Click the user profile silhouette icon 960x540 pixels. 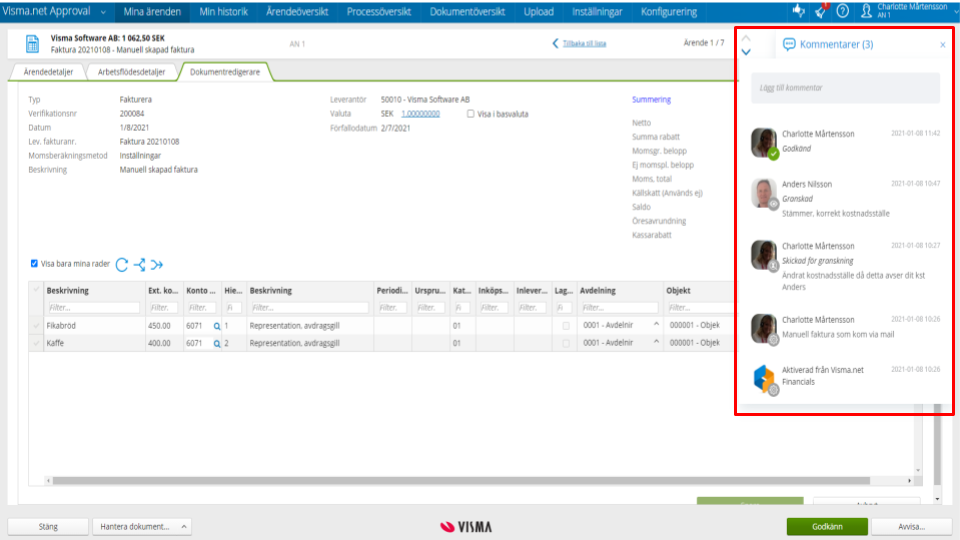point(866,11)
